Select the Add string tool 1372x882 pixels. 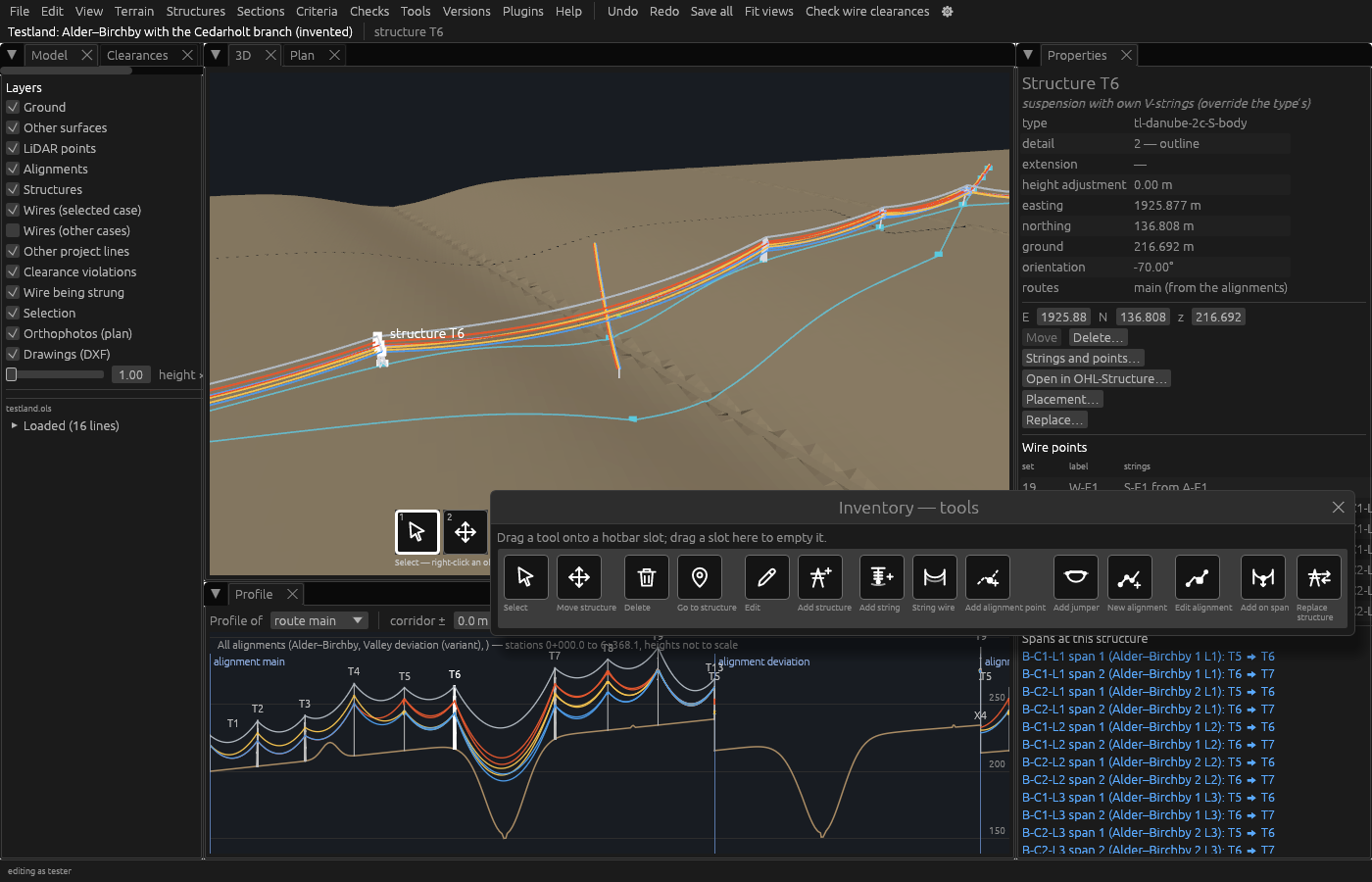[x=882, y=577]
